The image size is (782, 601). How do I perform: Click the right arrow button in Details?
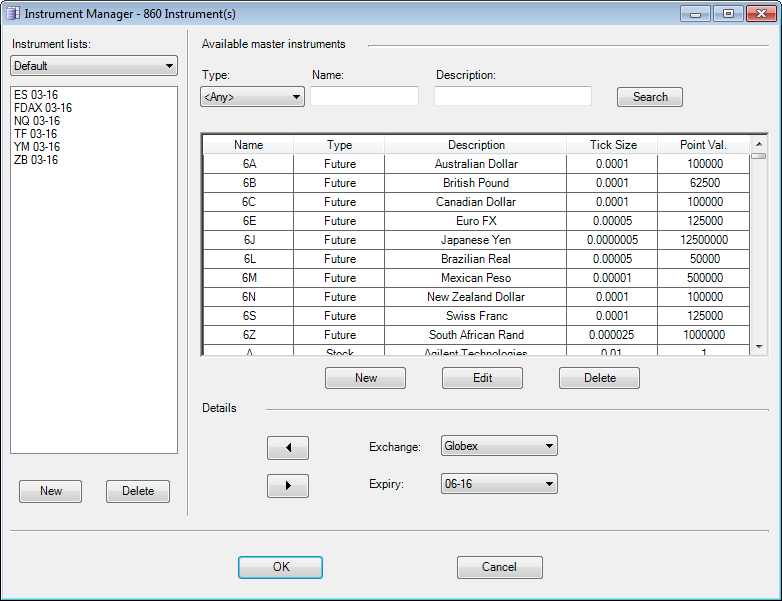click(288, 486)
